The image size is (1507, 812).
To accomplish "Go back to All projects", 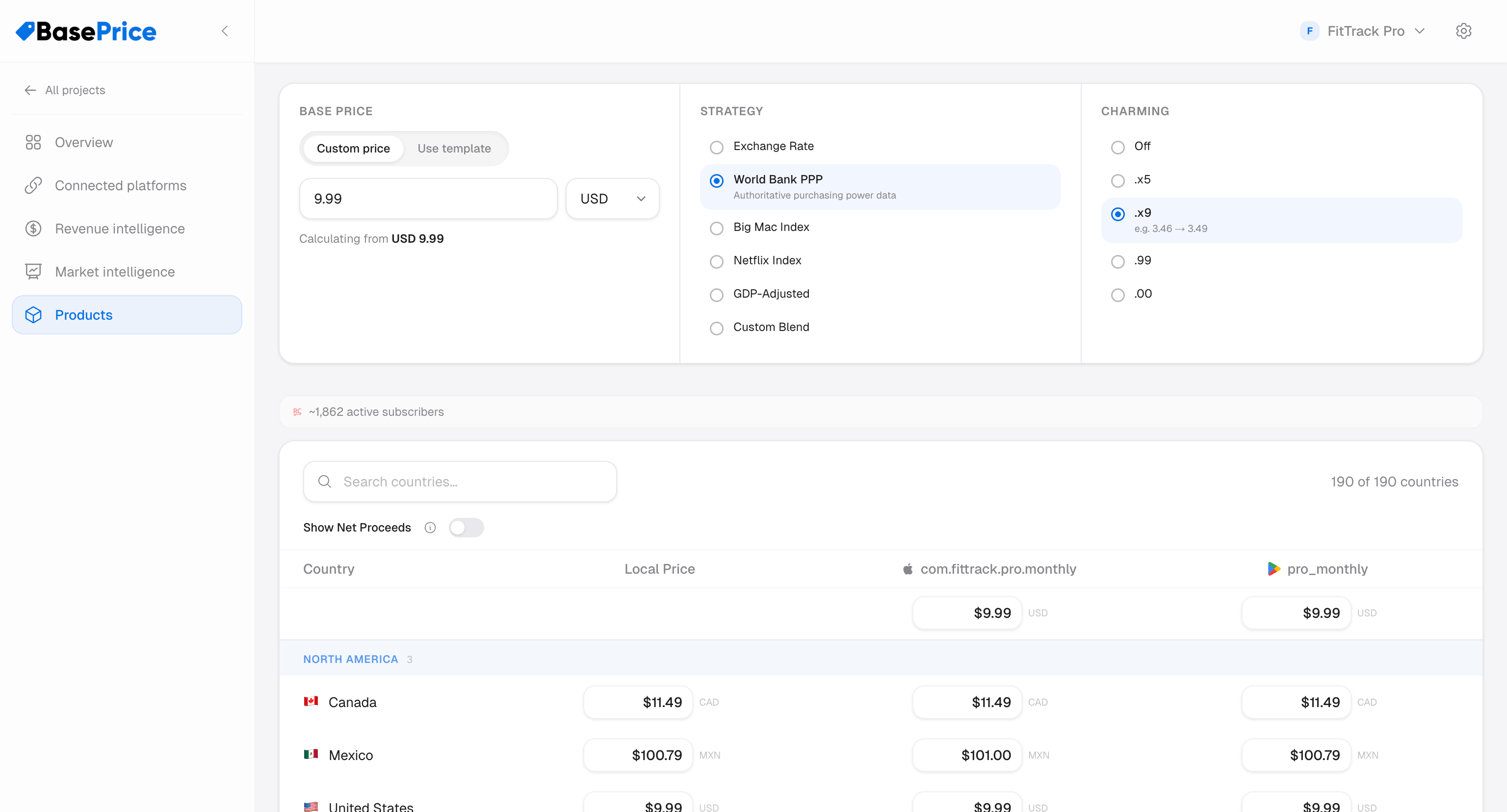I will tap(65, 90).
